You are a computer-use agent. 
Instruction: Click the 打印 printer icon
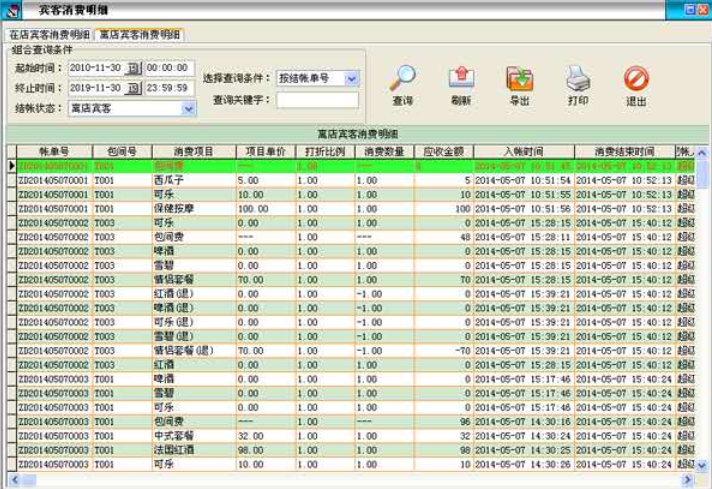[578, 78]
